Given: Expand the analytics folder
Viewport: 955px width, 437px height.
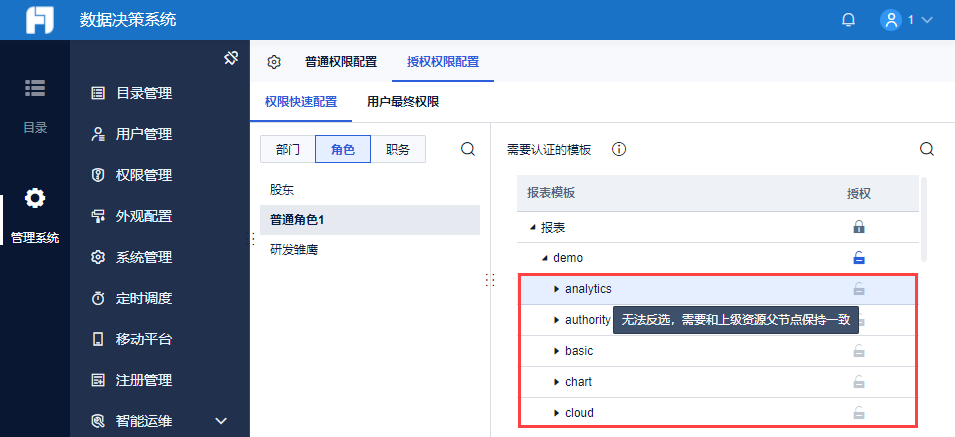Looking at the screenshot, I should click(x=556, y=289).
